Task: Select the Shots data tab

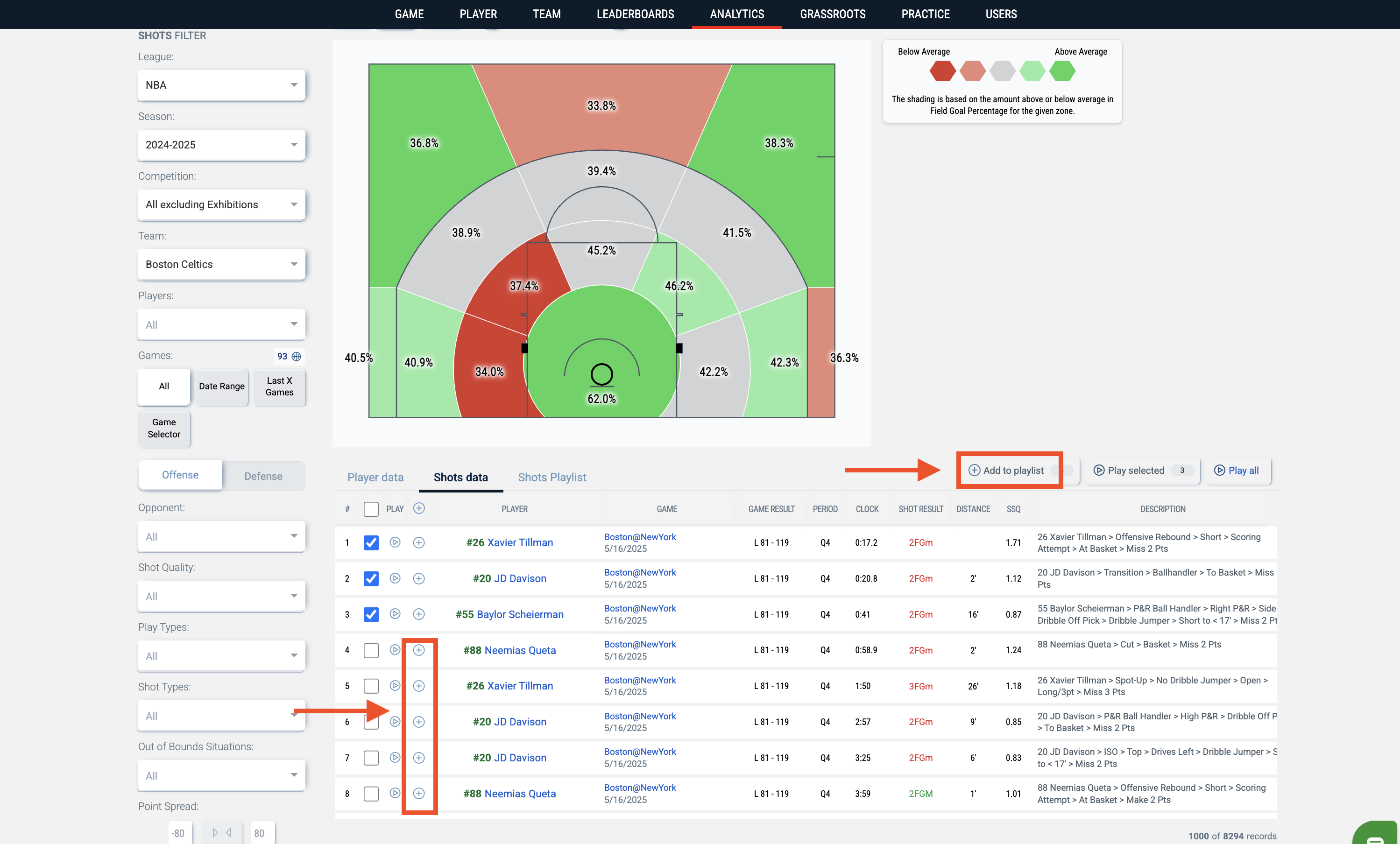Action: pyautogui.click(x=460, y=477)
